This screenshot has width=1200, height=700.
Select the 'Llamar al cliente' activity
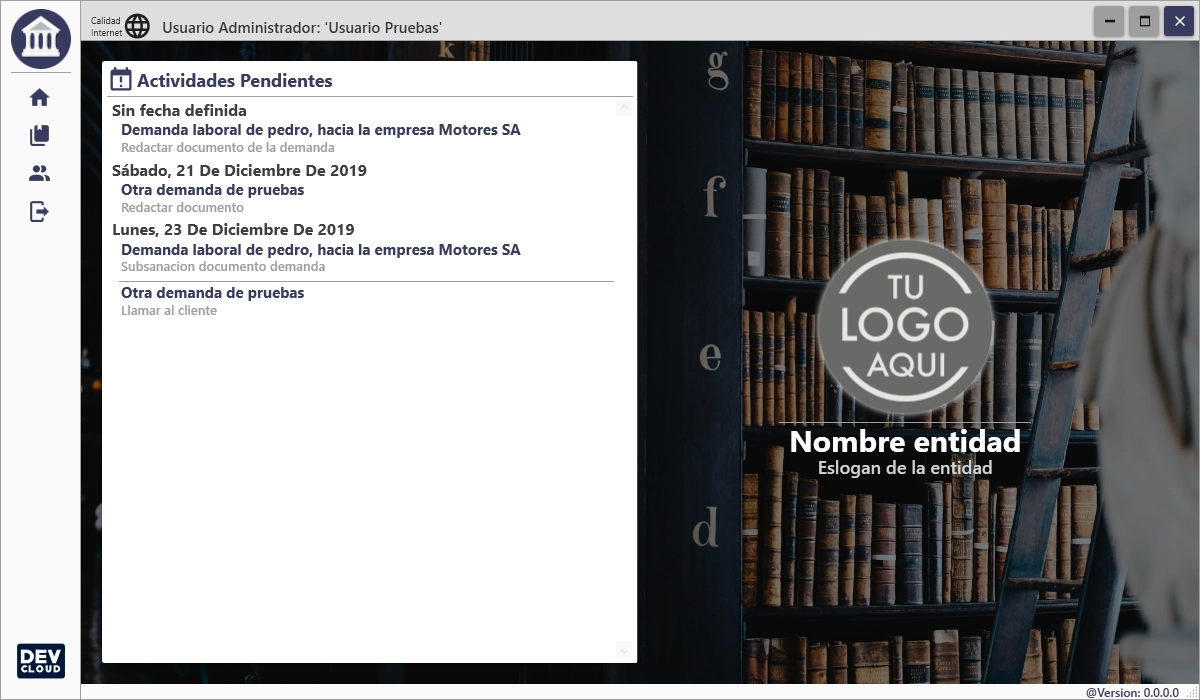[169, 311]
